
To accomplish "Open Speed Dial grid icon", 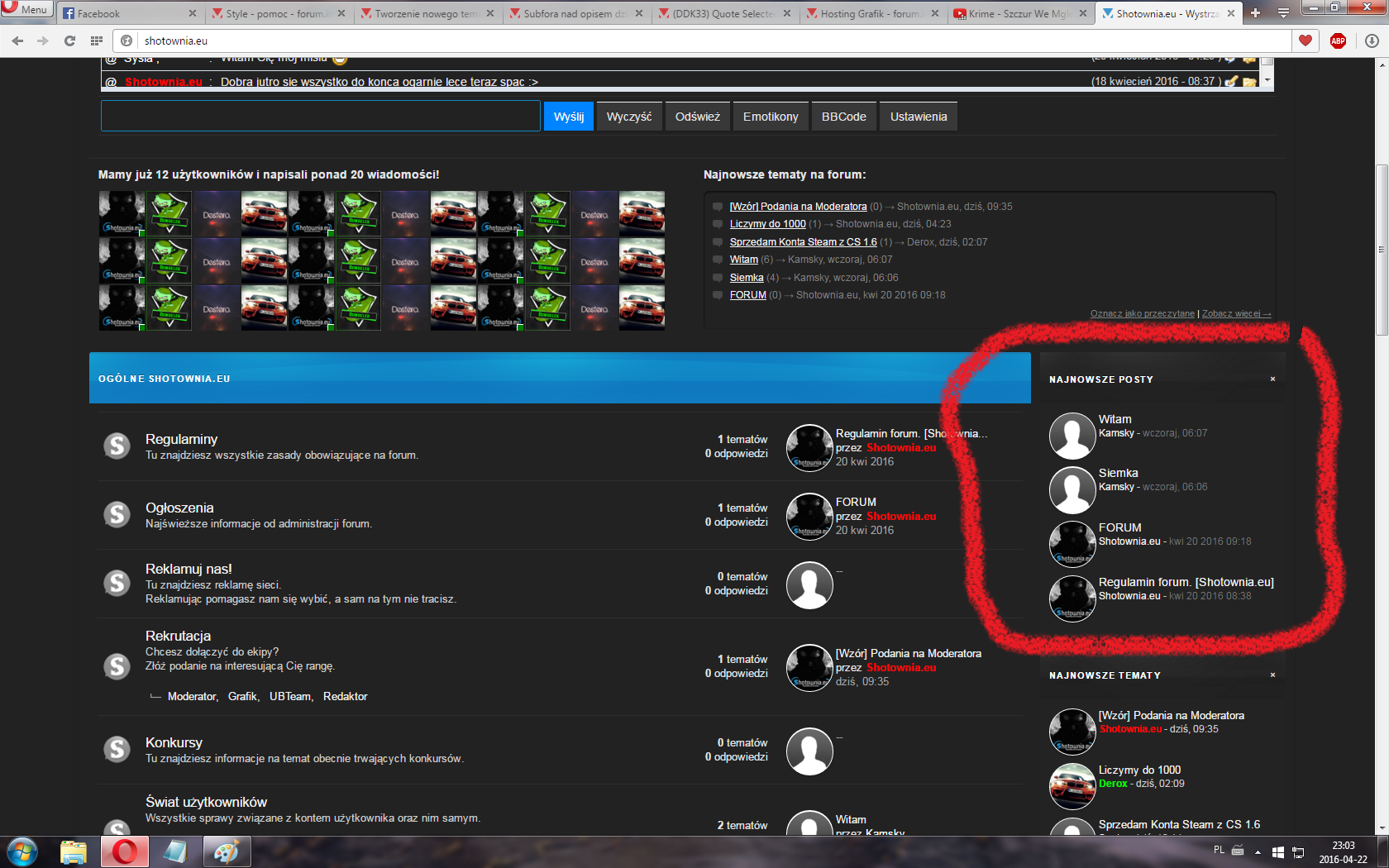I will point(97,41).
